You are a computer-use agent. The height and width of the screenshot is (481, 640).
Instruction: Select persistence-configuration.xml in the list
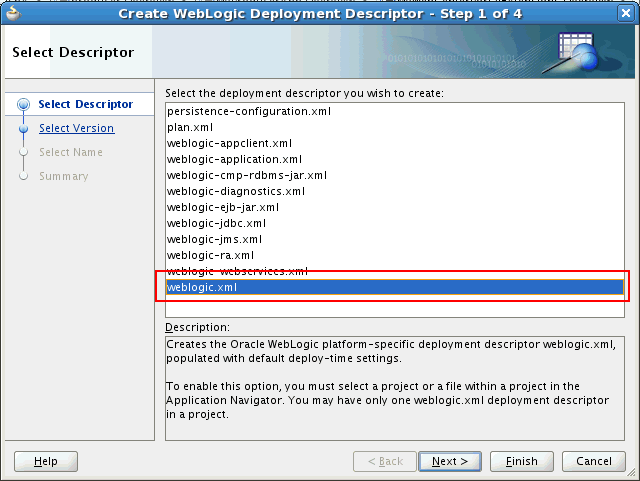(x=395, y=111)
